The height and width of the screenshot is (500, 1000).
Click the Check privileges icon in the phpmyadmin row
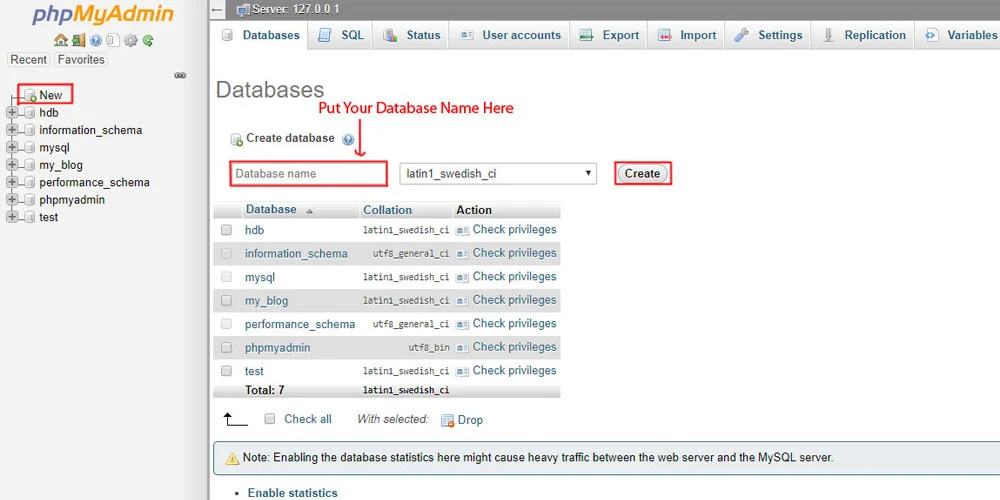(x=462, y=348)
